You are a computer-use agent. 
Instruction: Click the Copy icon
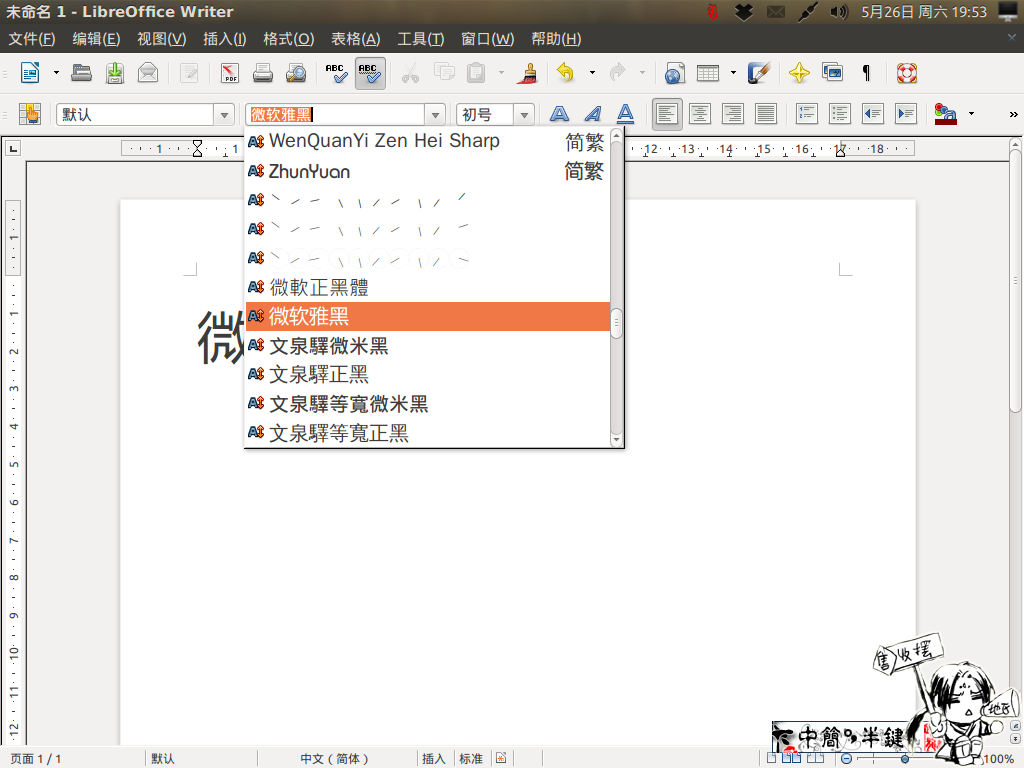click(444, 72)
